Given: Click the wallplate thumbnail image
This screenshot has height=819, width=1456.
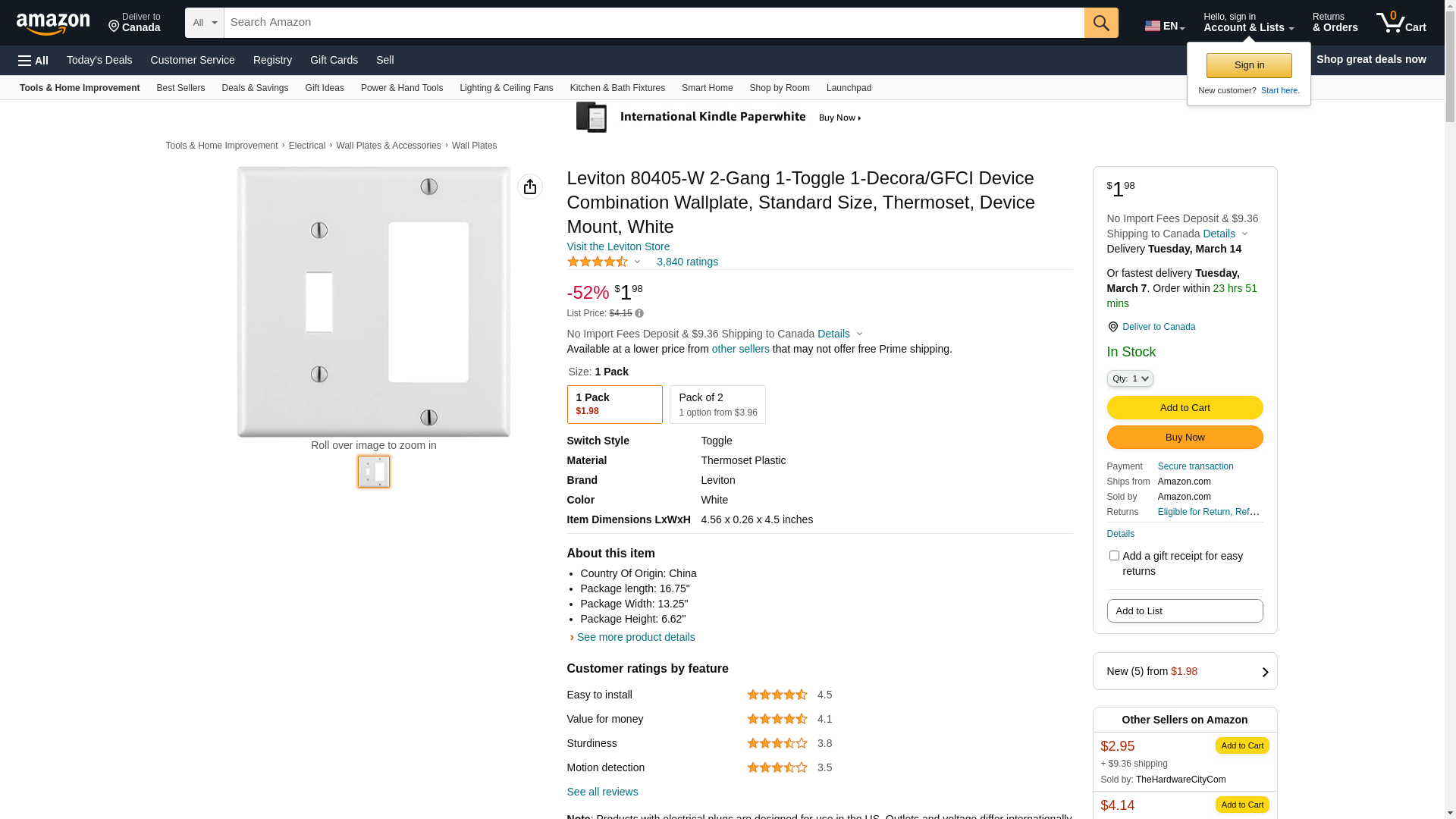Looking at the screenshot, I should pos(374,472).
